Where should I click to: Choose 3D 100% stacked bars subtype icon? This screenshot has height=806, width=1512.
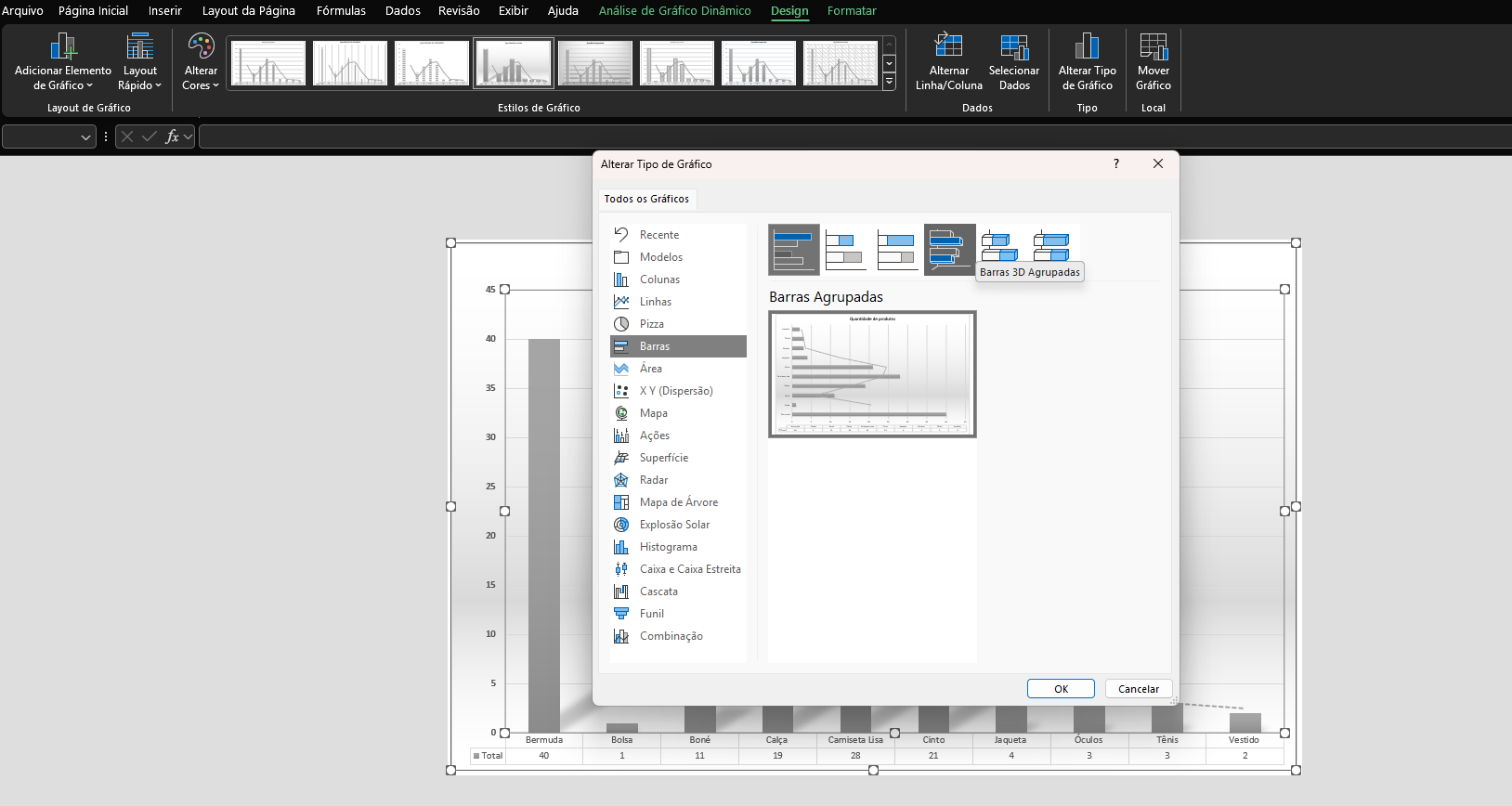(x=1052, y=244)
